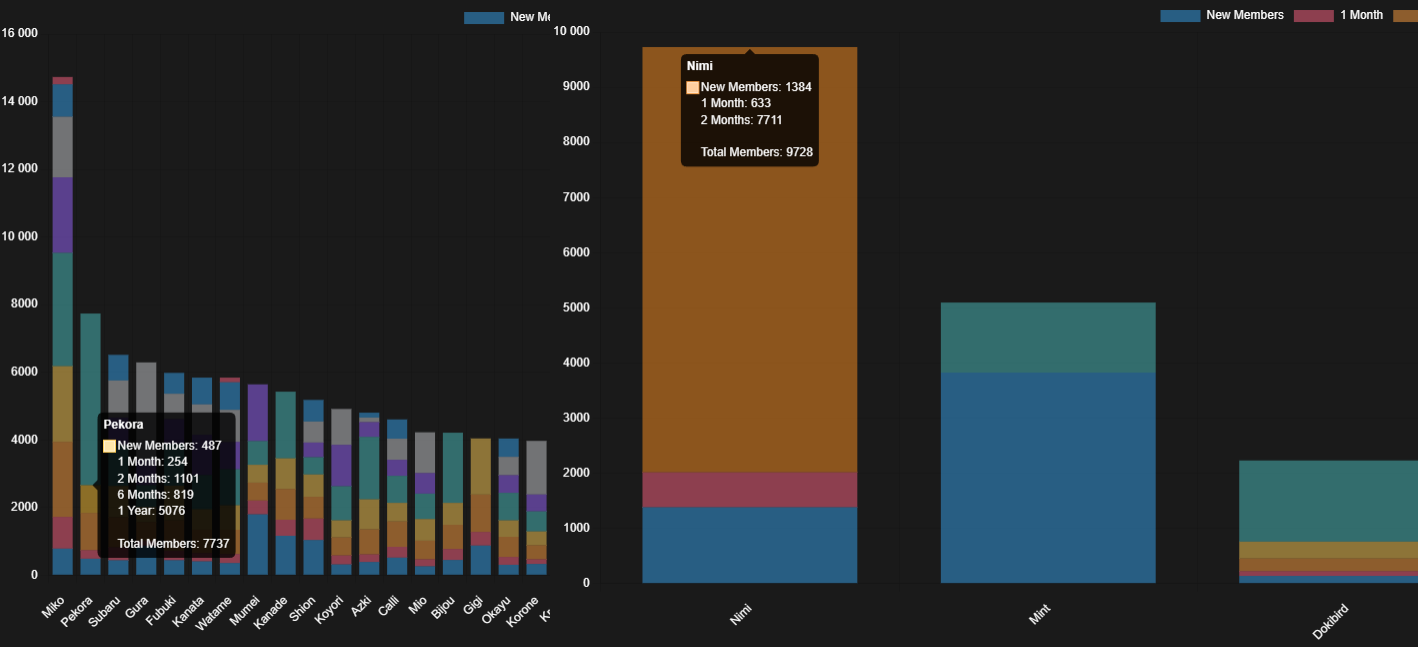Click the teal segment of Miko's bar
This screenshot has width=1418, height=647.
[62, 310]
